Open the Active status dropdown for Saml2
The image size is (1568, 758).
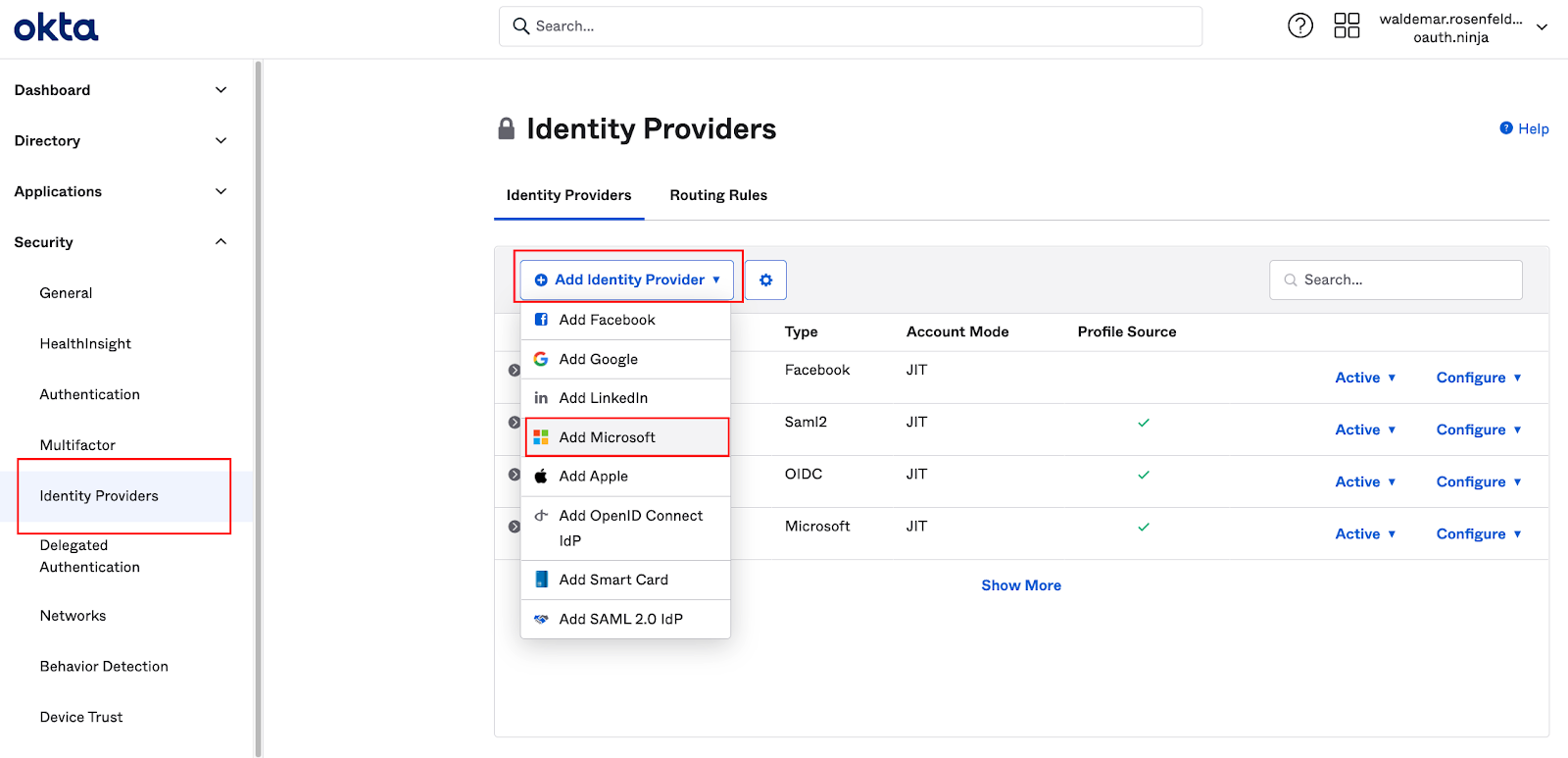click(1365, 430)
